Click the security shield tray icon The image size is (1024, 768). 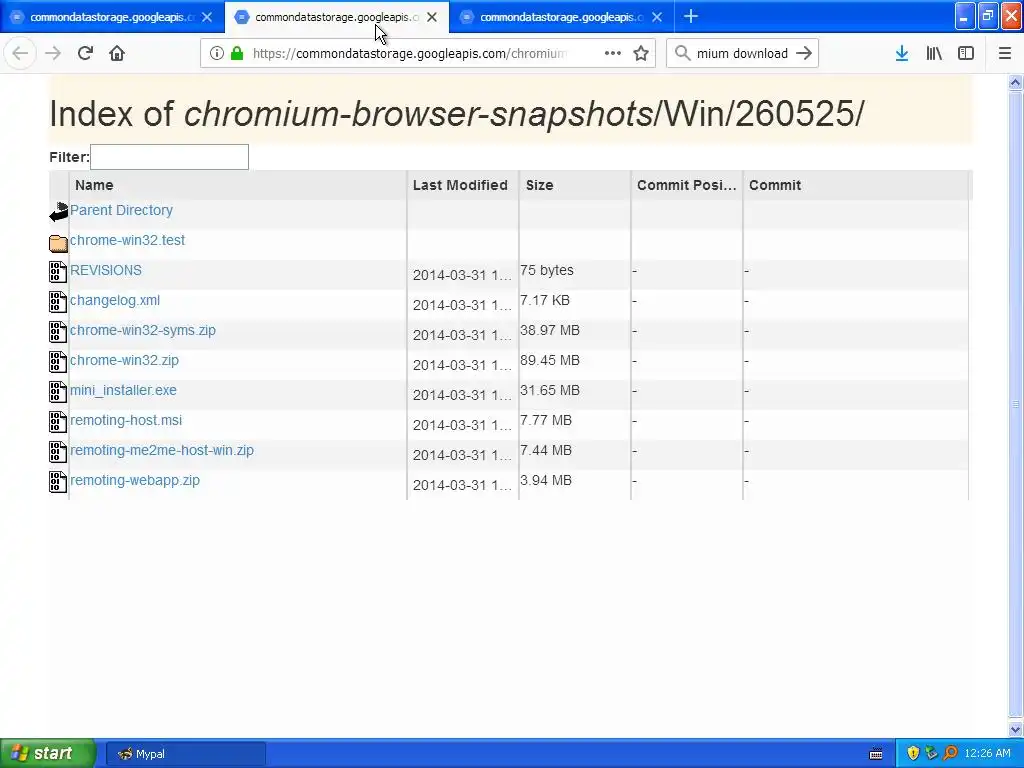click(x=913, y=754)
